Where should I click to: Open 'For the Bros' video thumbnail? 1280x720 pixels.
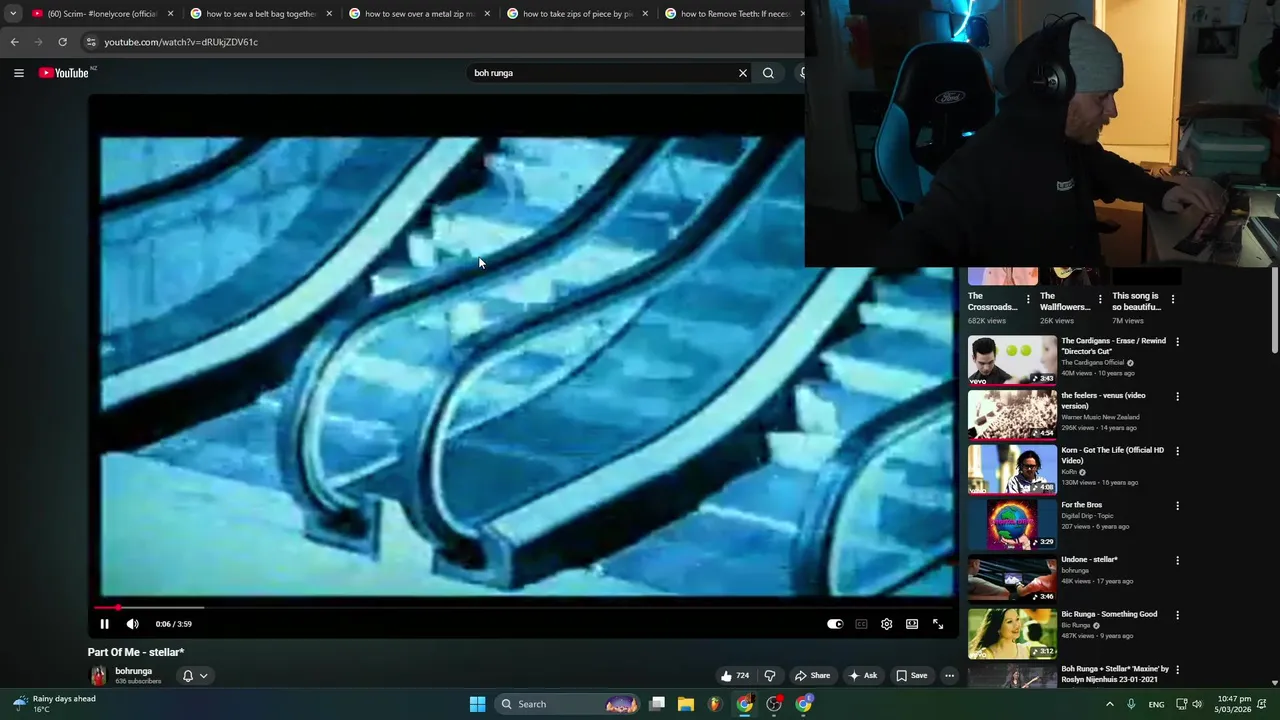[1012, 524]
